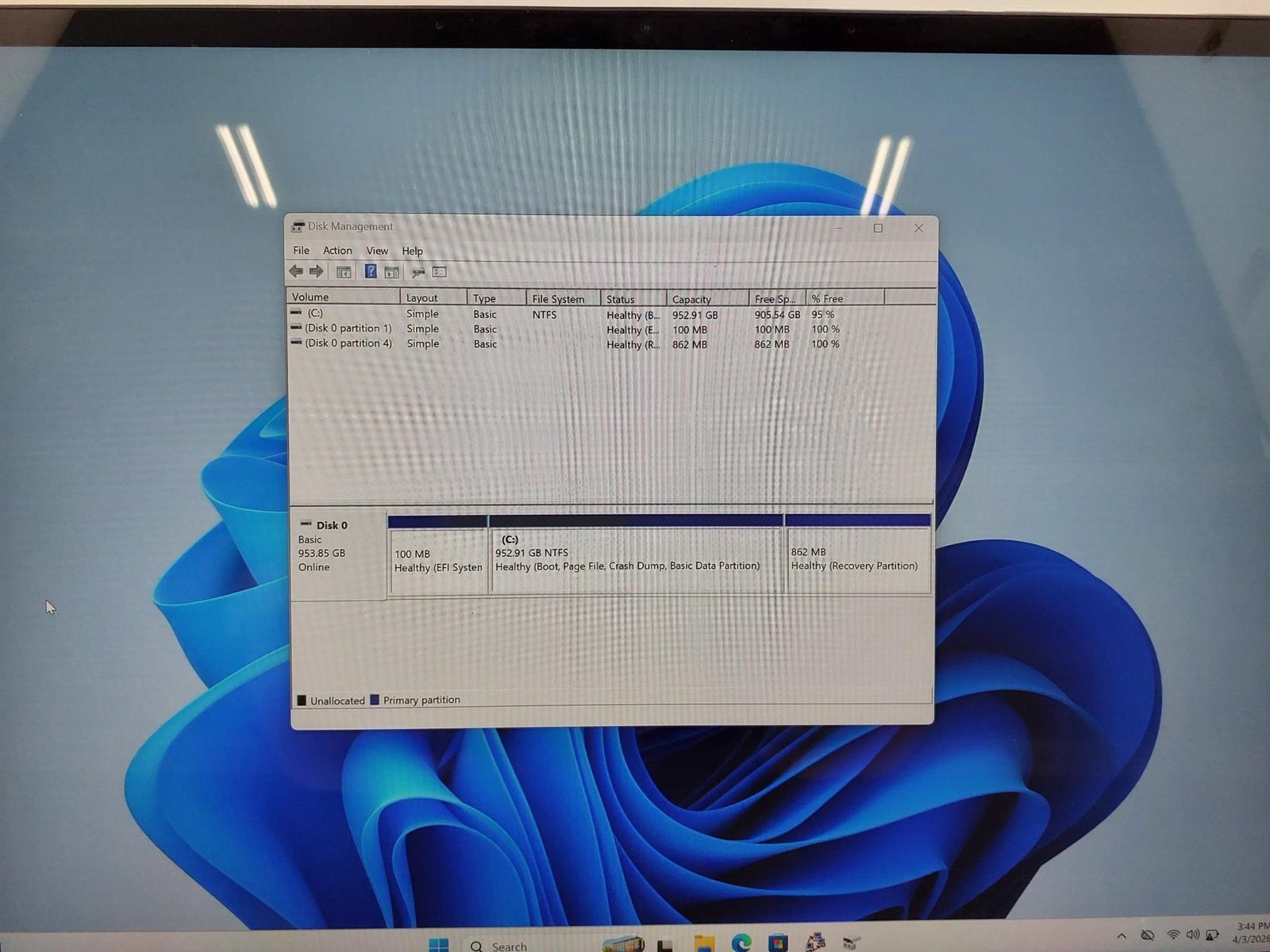
Task: Click the Forward arrow in the toolbar
Action: [x=316, y=271]
